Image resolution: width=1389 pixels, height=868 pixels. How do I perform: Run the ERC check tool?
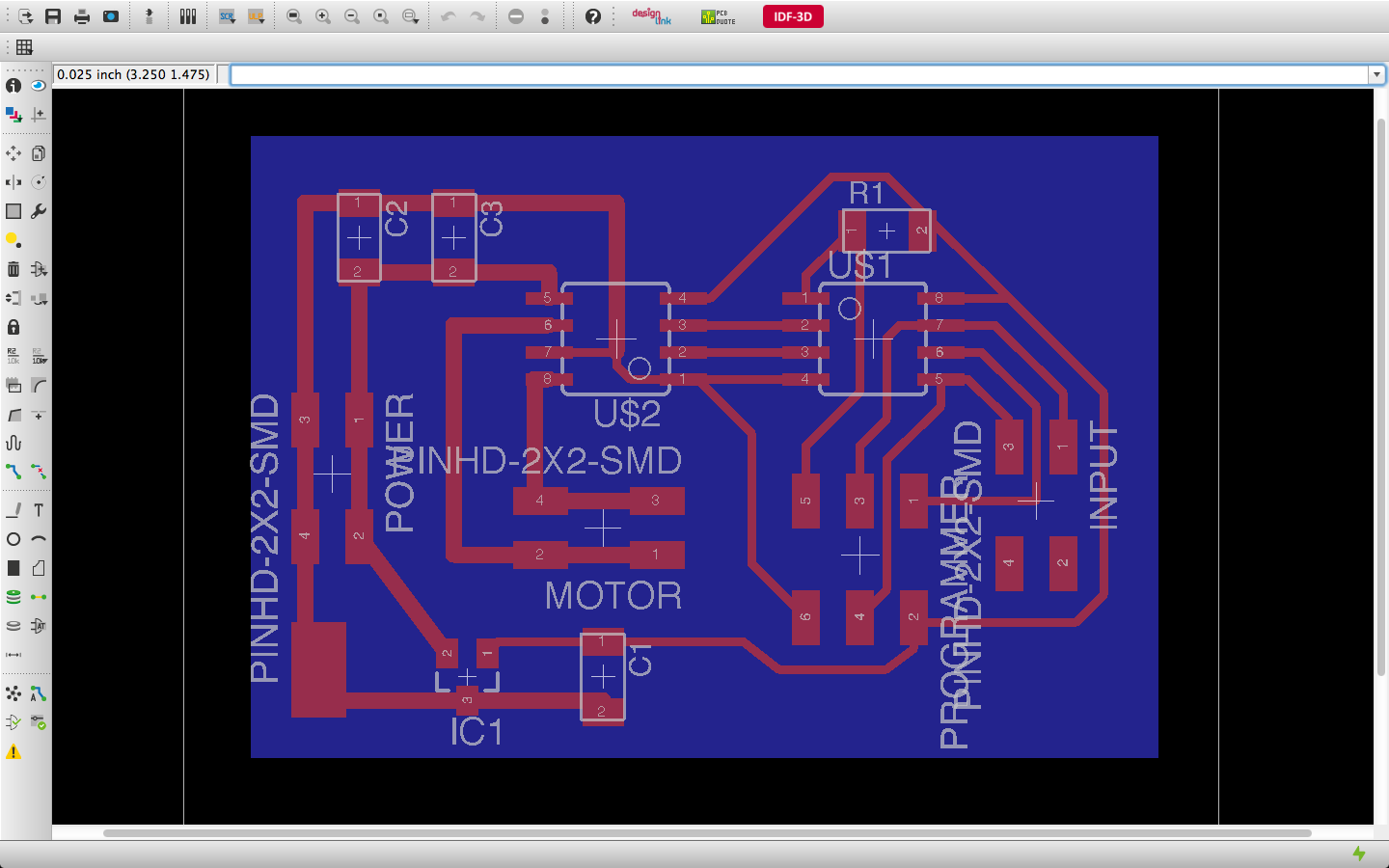tap(14, 722)
